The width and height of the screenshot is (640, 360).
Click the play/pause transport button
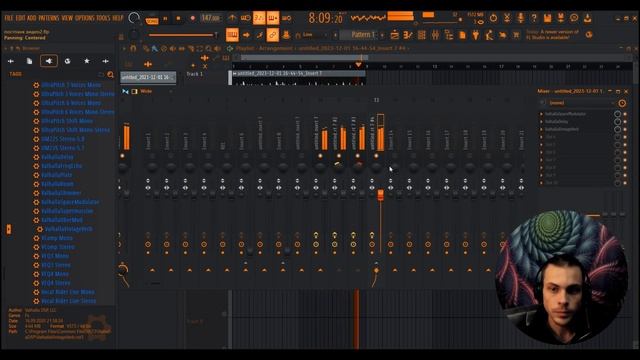pyautogui.click(x=165, y=18)
